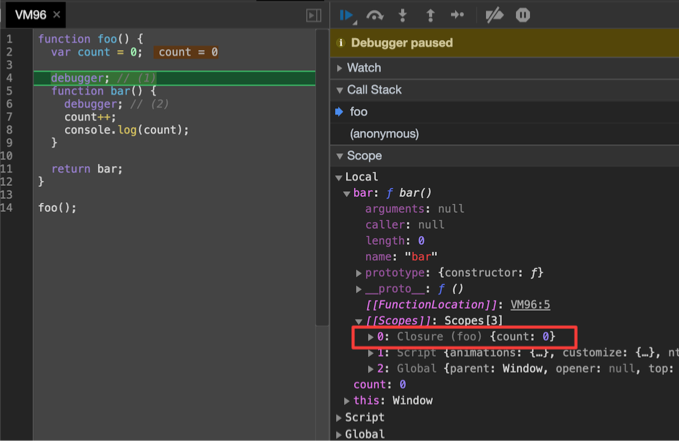679x441 pixels.
Task: Click the toggle navigator panel icon
Action: (x=313, y=15)
